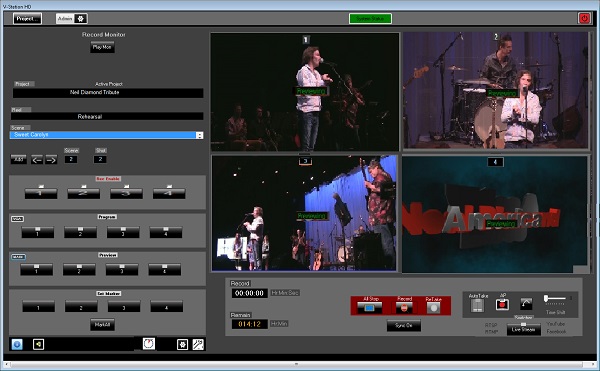This screenshot has width=600, height=371.
Task: Click the blue info icon
Action: [17, 344]
